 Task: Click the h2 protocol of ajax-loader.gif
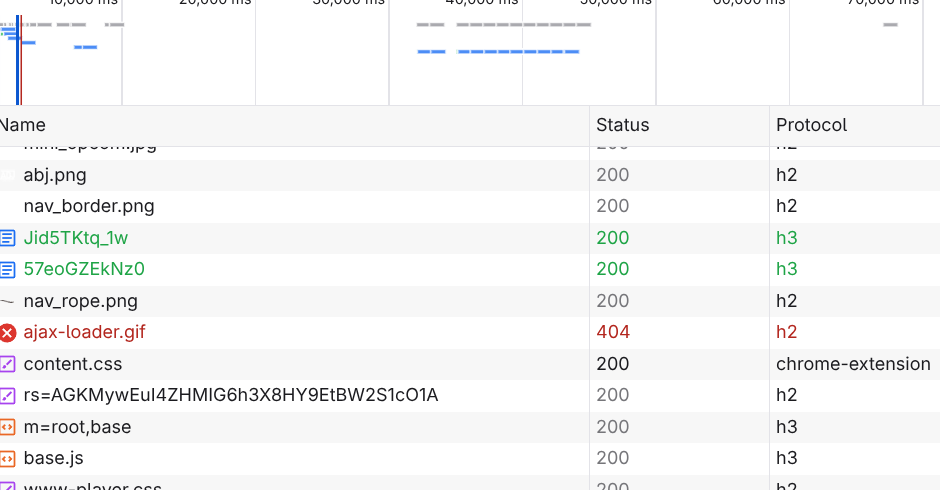[787, 332]
